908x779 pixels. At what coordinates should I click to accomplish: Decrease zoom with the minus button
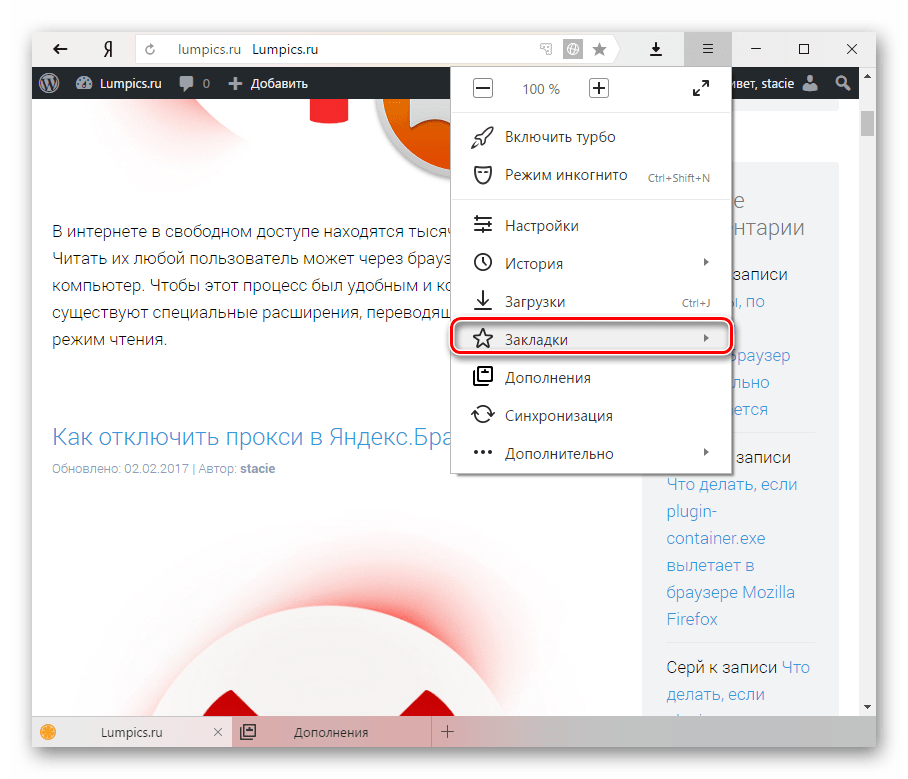point(483,89)
